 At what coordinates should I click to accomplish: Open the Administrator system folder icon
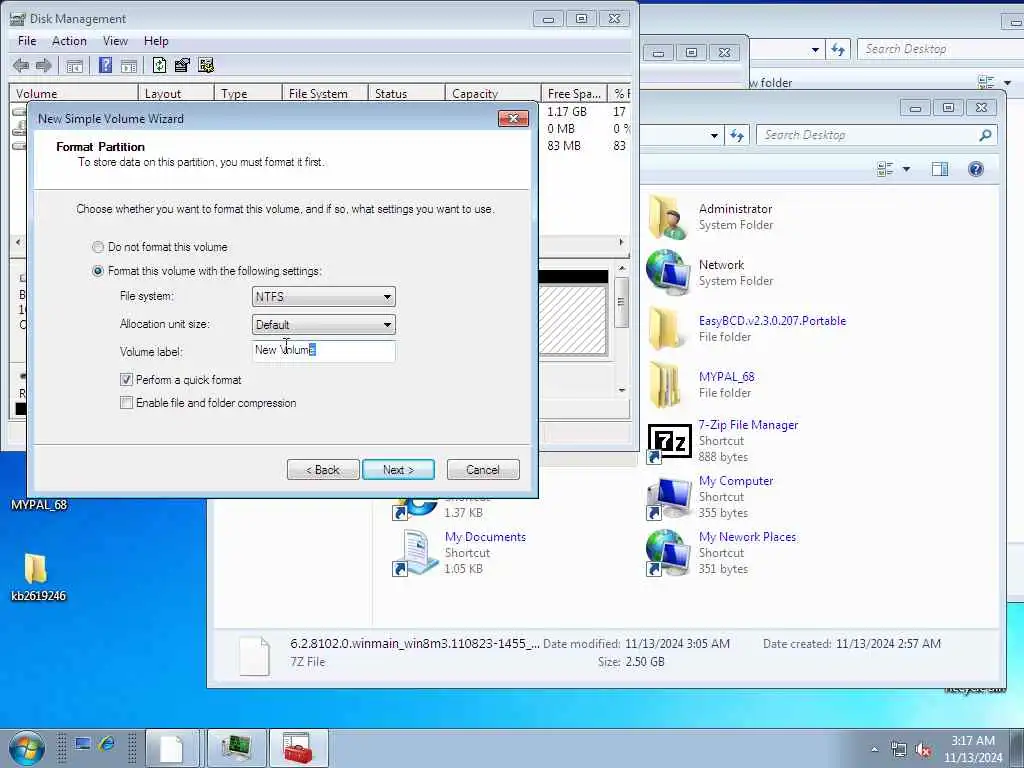click(x=667, y=217)
